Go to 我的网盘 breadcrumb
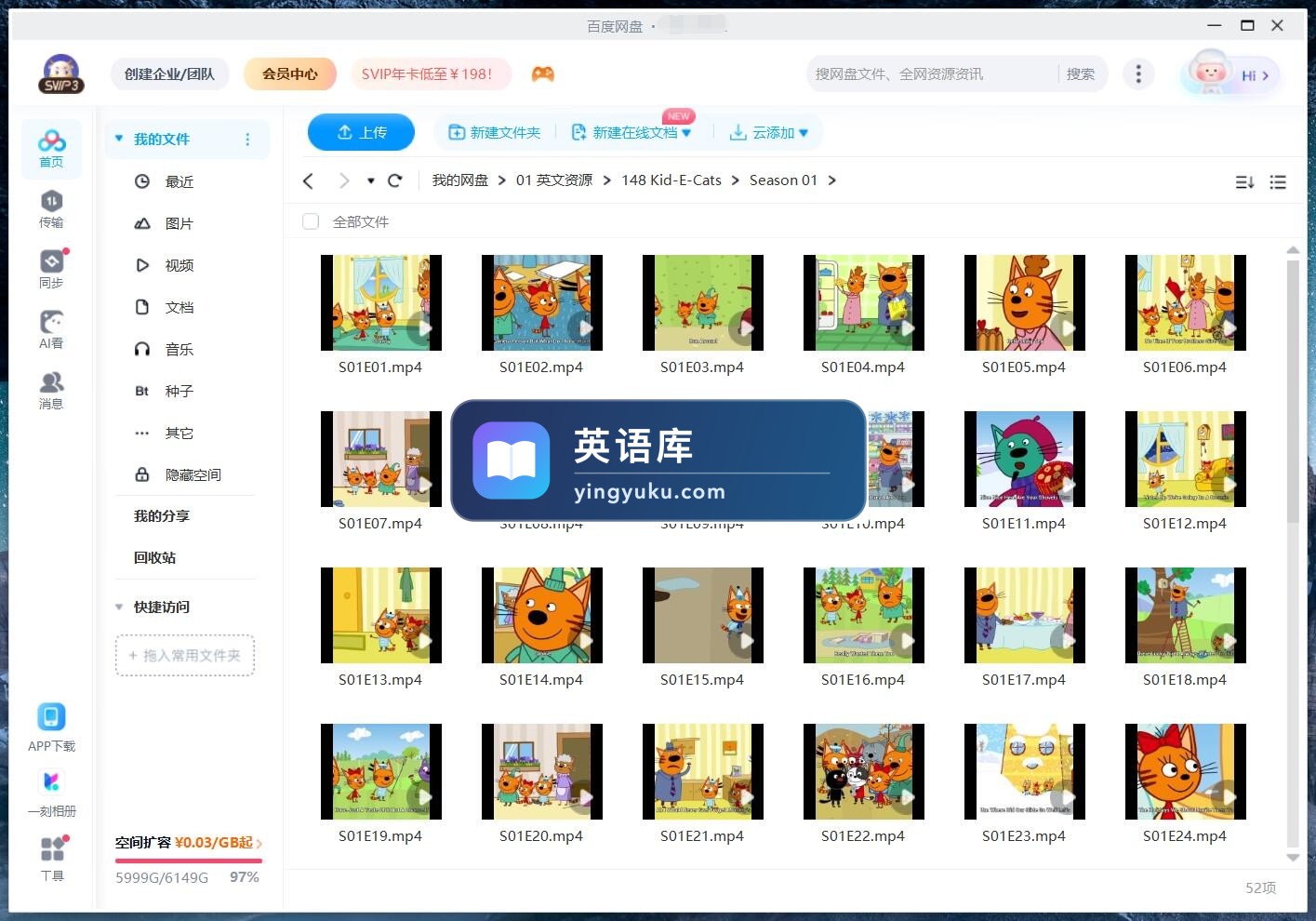 point(460,180)
